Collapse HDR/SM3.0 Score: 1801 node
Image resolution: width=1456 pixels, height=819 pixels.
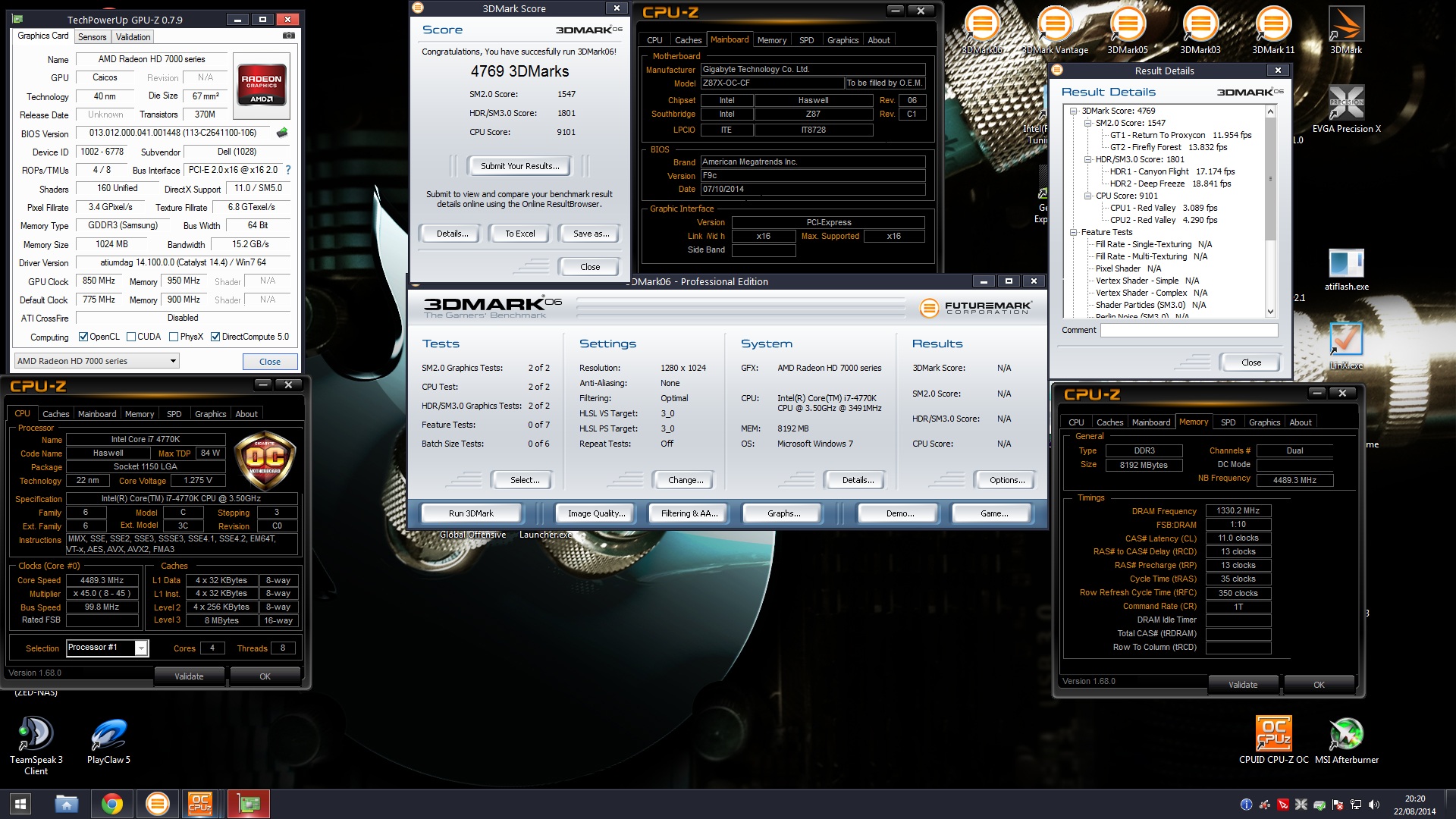[x=1087, y=159]
